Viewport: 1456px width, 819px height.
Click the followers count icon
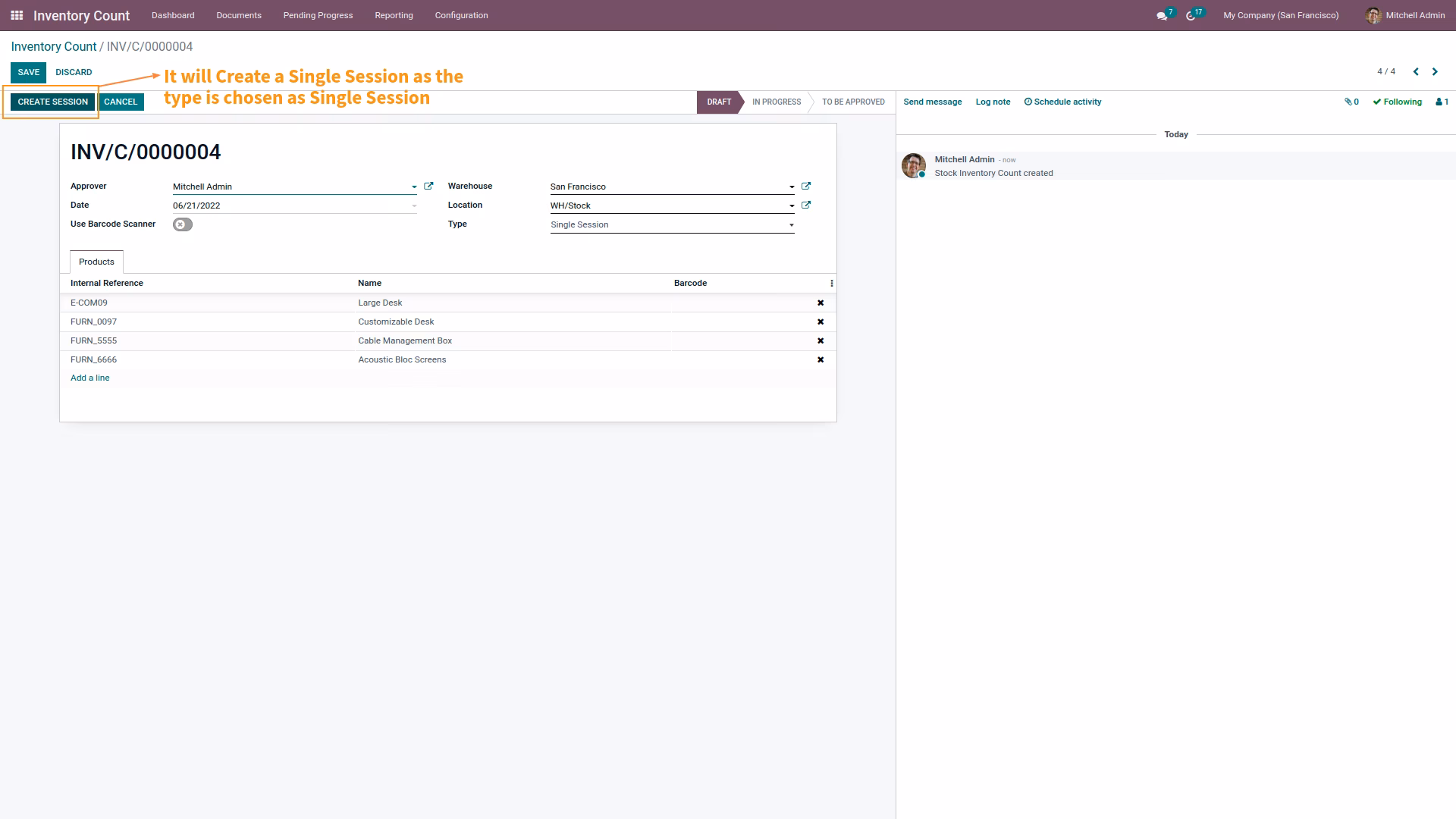pyautogui.click(x=1442, y=102)
